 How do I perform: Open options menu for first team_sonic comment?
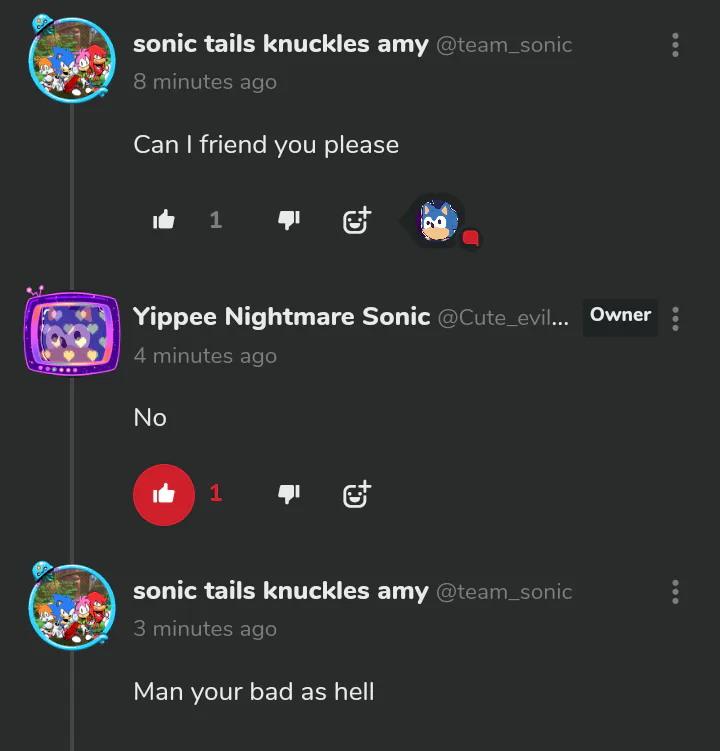tap(676, 45)
